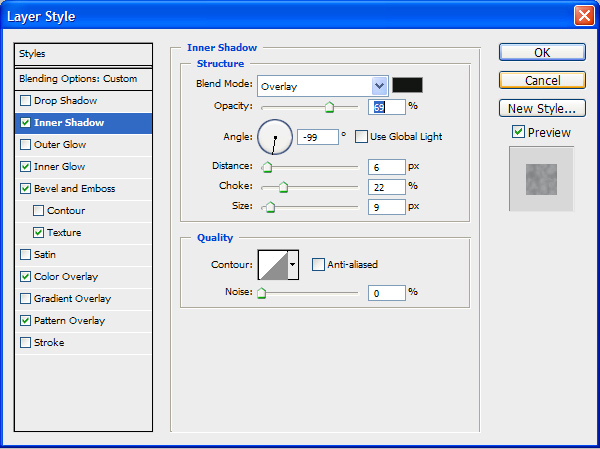Click the Distance slider handle
The image size is (600, 449).
(x=267, y=167)
